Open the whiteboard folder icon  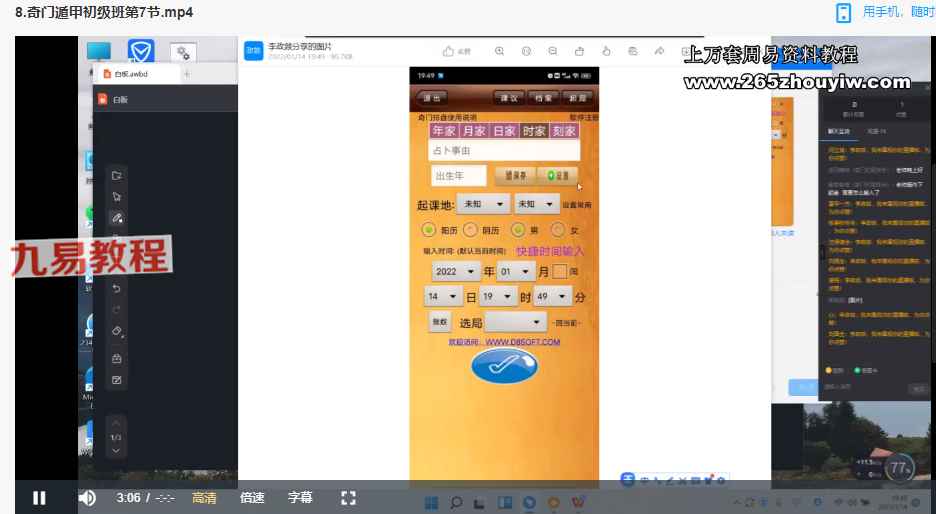[x=117, y=175]
